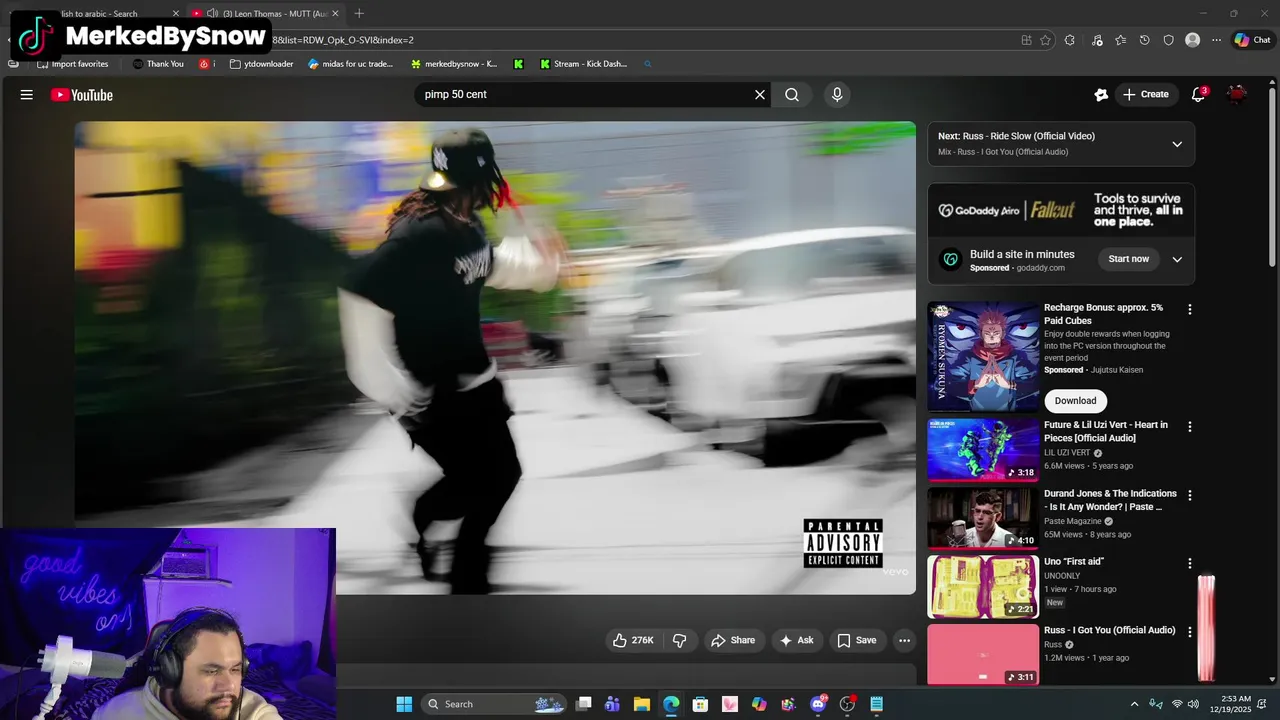Like the video with 276K likes
The height and width of the screenshot is (720, 1280).
click(x=633, y=640)
